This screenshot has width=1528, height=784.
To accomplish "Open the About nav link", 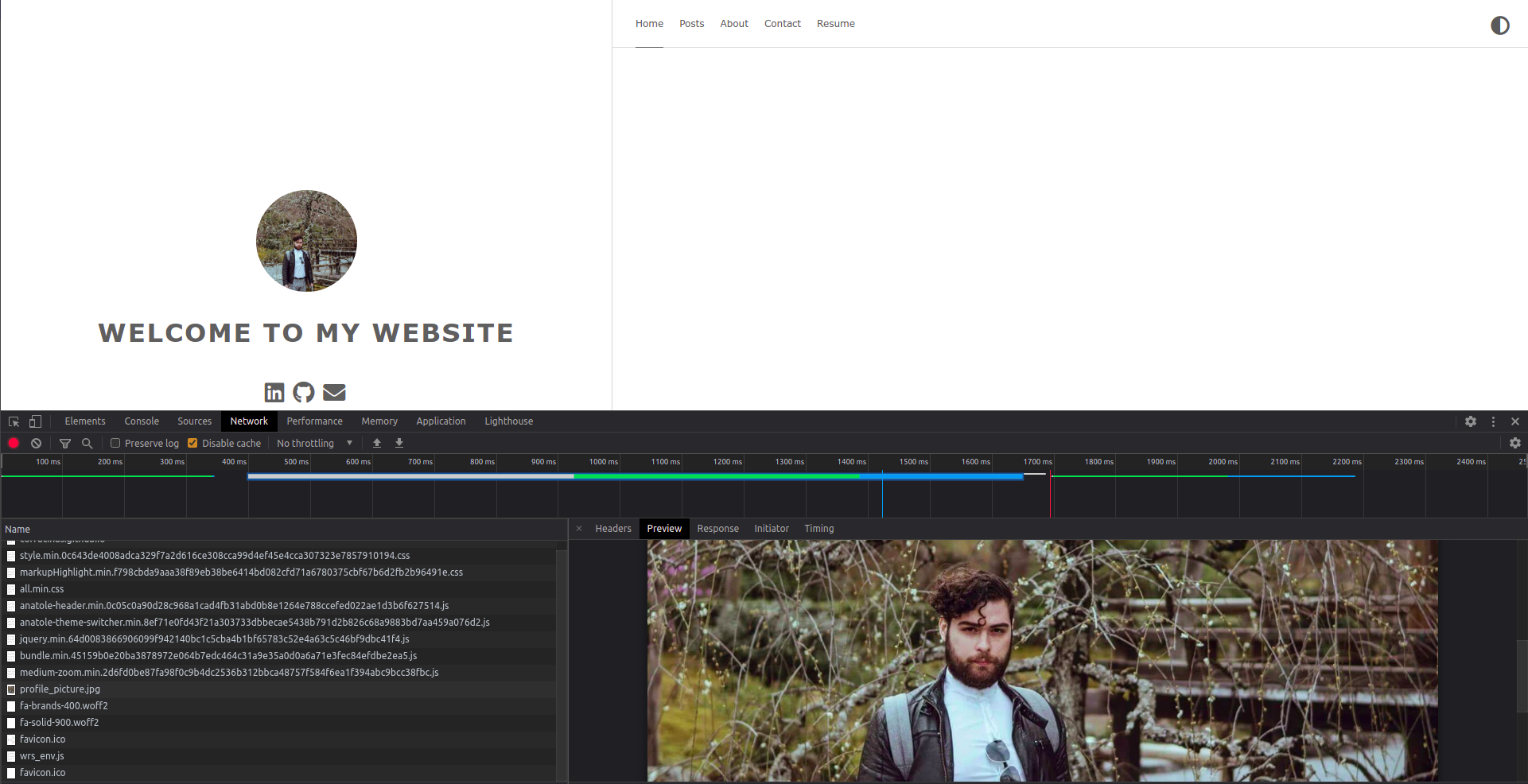I will [x=734, y=24].
